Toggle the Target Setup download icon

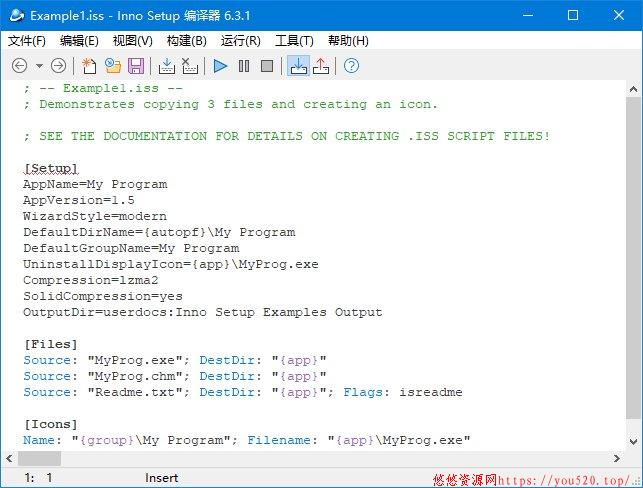(x=298, y=66)
